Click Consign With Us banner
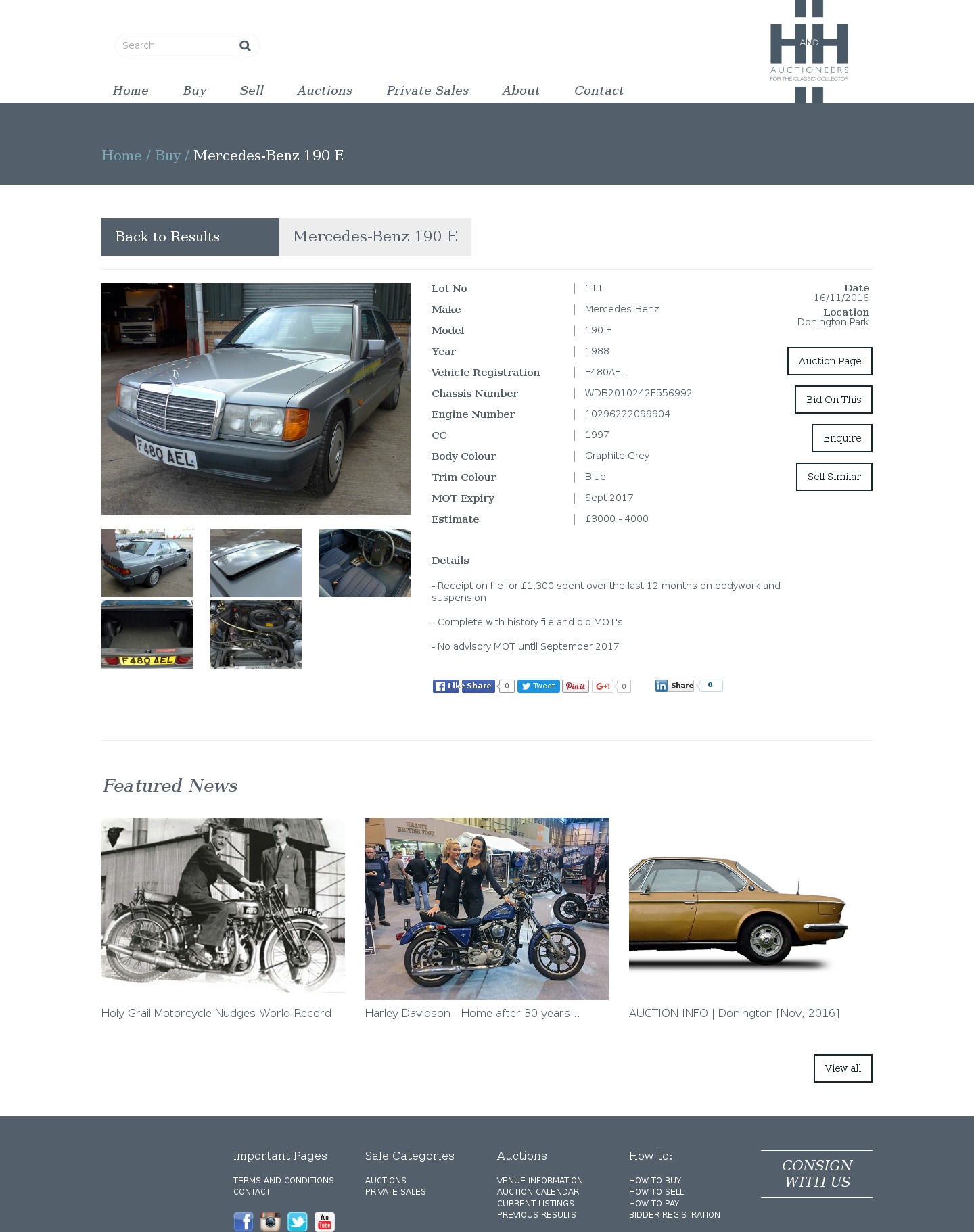Screen dimensions: 974x1232 tap(816, 1174)
